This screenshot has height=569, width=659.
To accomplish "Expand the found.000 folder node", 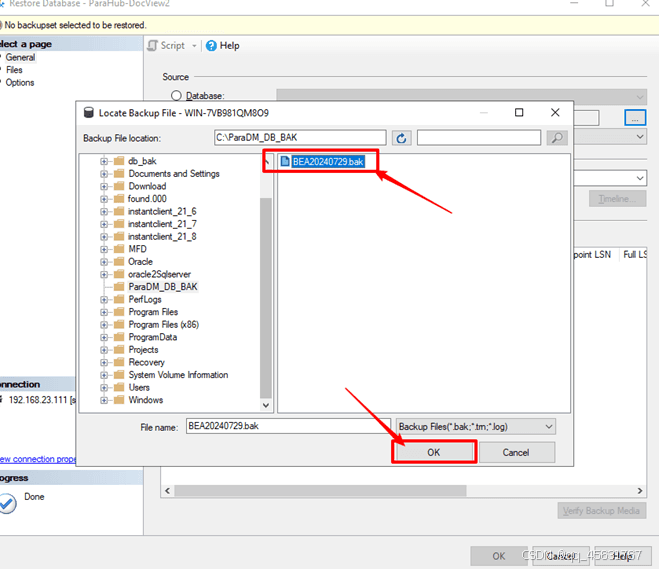I will (104, 199).
